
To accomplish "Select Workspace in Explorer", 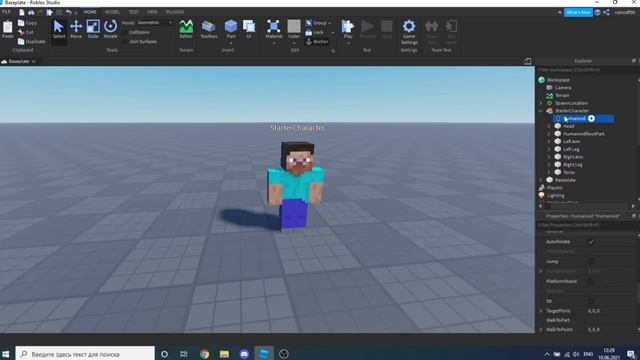I will 558,80.
